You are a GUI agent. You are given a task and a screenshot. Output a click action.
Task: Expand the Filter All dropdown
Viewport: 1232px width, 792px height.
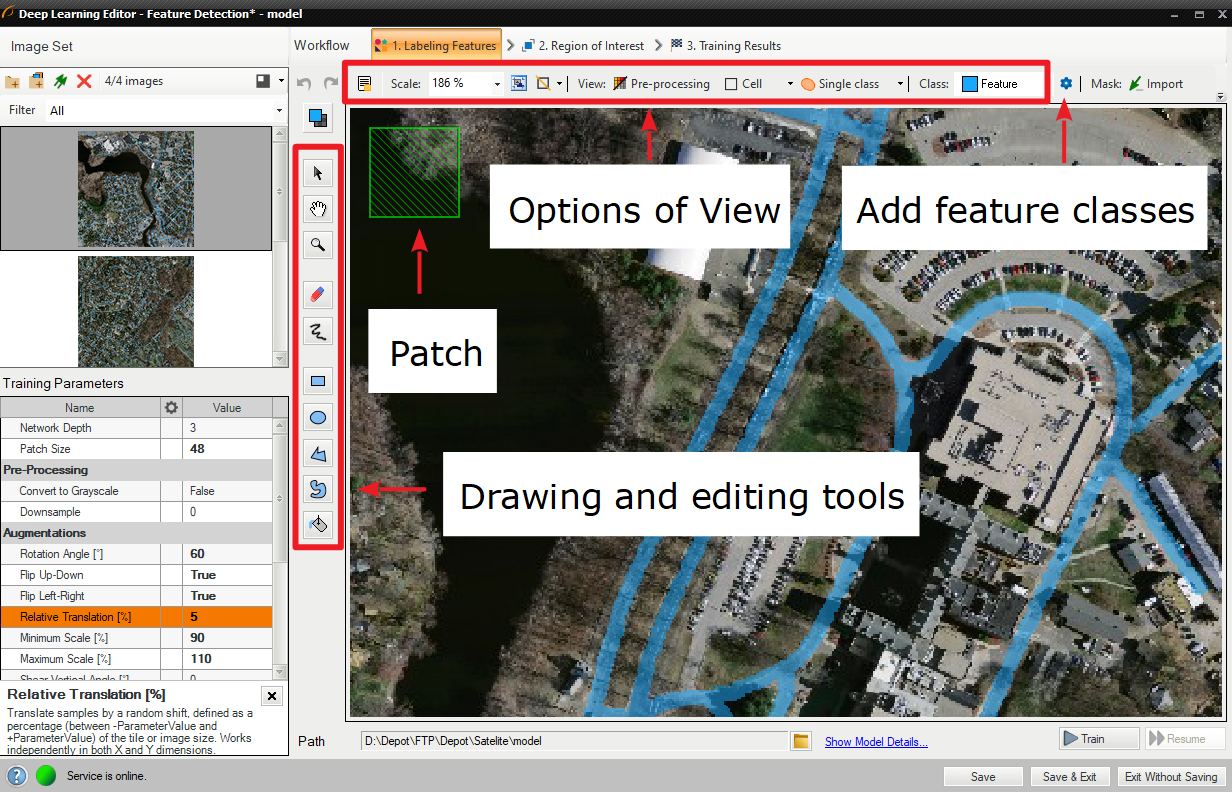[x=279, y=110]
